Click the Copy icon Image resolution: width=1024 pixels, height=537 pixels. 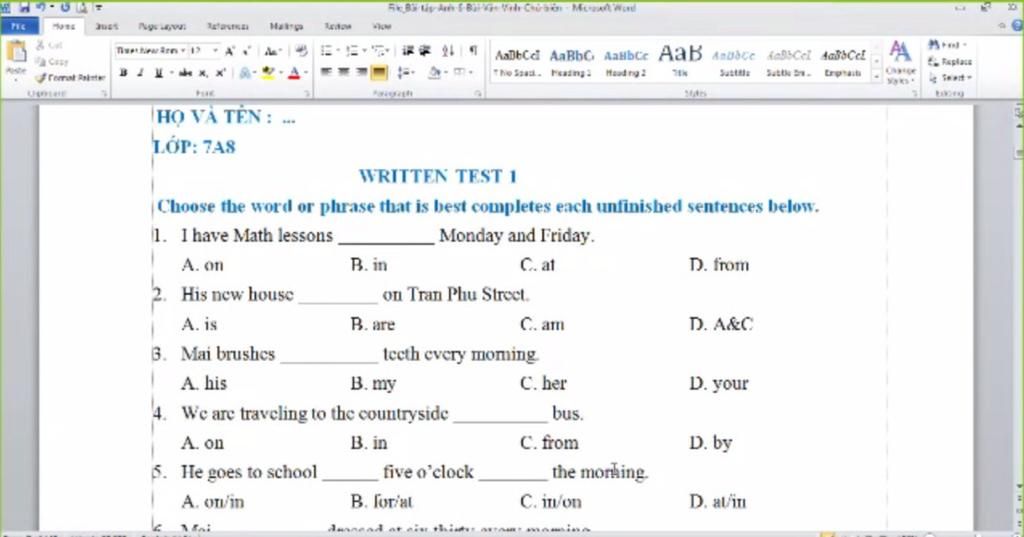coord(40,61)
